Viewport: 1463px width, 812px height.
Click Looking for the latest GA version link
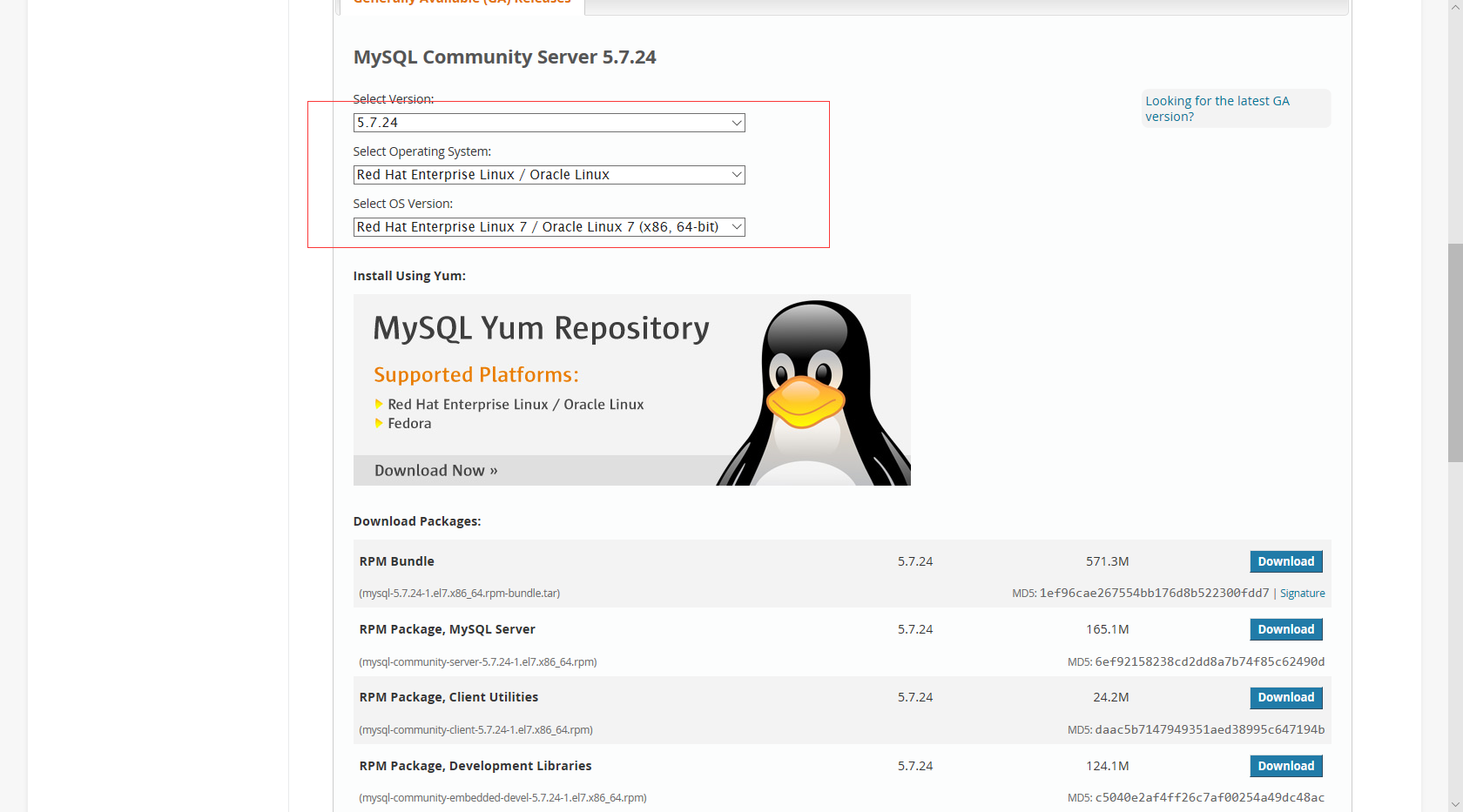coord(1217,109)
